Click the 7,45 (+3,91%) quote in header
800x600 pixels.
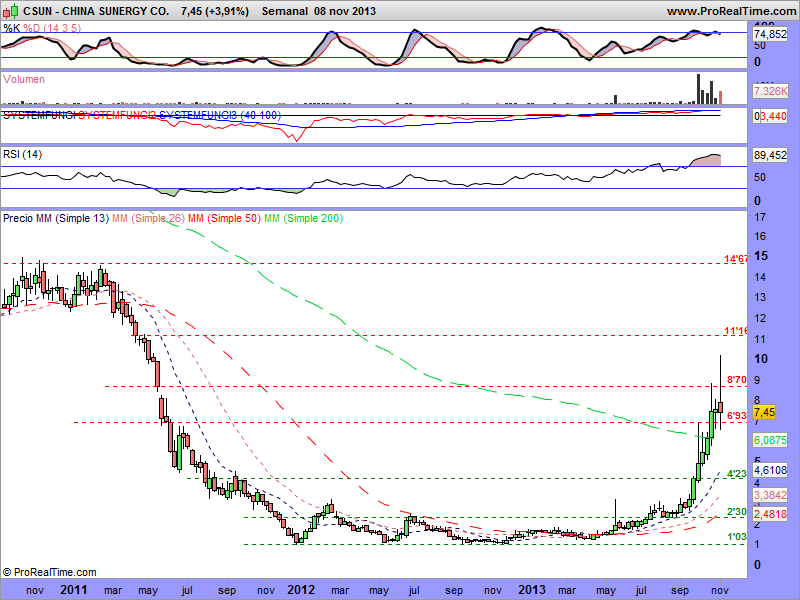(x=215, y=11)
